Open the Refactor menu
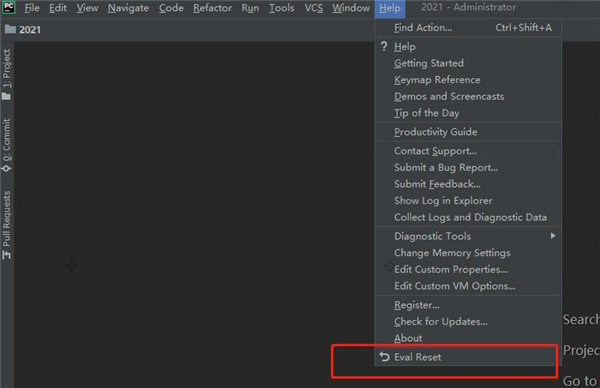Image resolution: width=600 pixels, height=388 pixels. point(212,8)
